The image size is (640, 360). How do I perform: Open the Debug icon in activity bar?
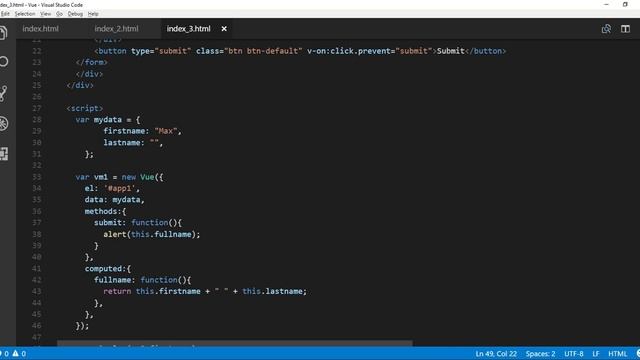coord(4,123)
